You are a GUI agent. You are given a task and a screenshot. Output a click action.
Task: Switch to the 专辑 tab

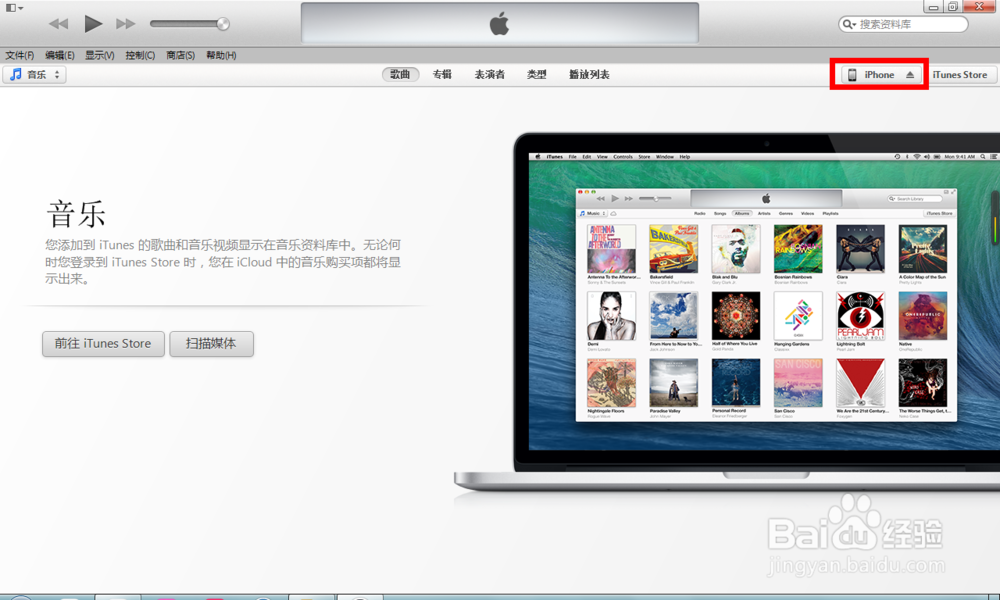click(442, 75)
